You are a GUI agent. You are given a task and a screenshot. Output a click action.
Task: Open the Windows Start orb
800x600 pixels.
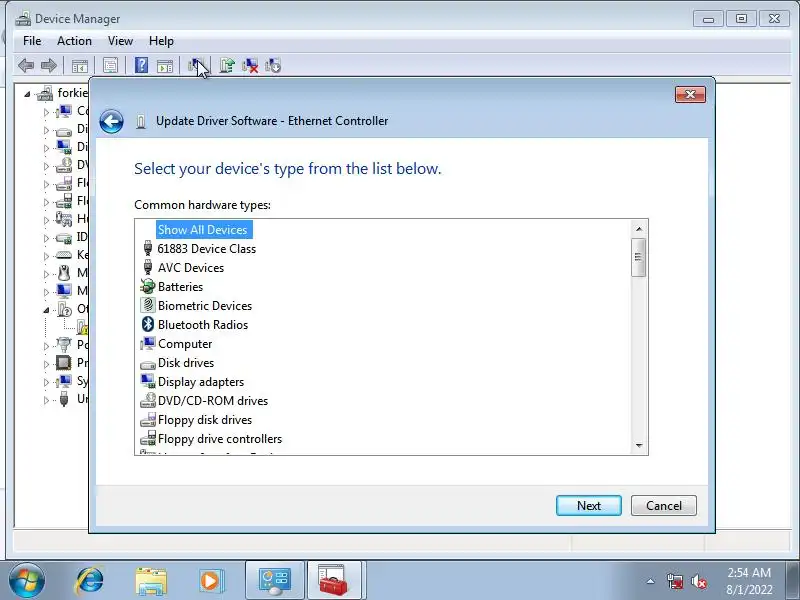point(26,581)
